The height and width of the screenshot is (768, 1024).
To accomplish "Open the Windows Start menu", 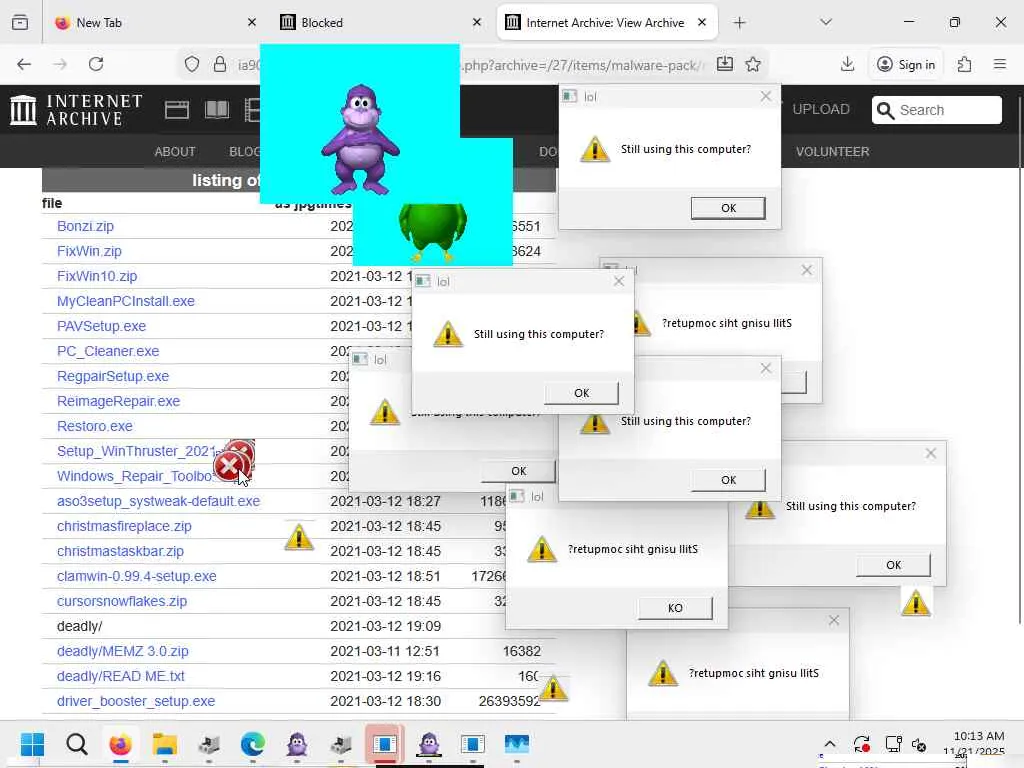I will 33,744.
